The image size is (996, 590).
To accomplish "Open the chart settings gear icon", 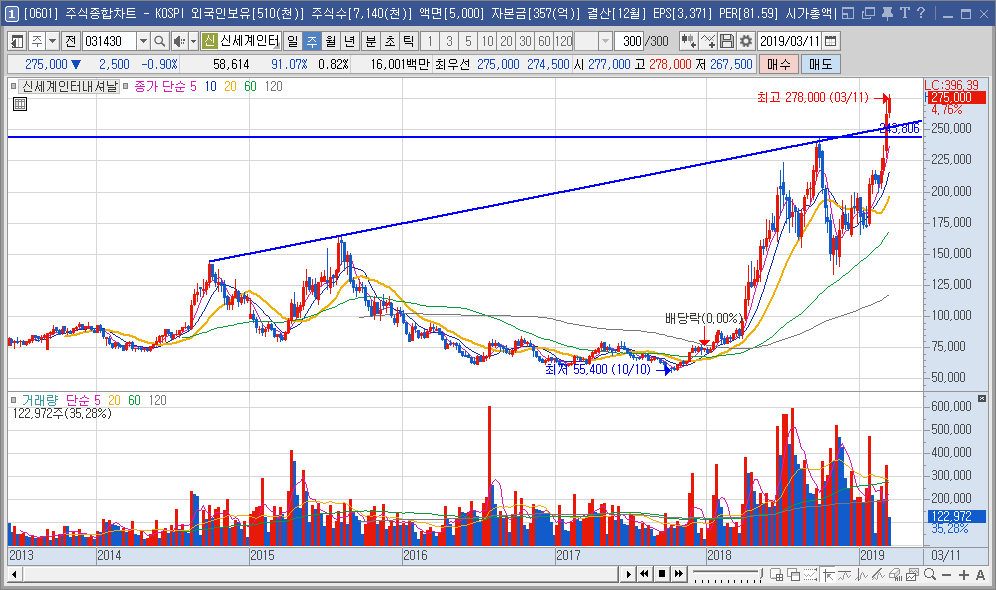I will click(x=746, y=41).
